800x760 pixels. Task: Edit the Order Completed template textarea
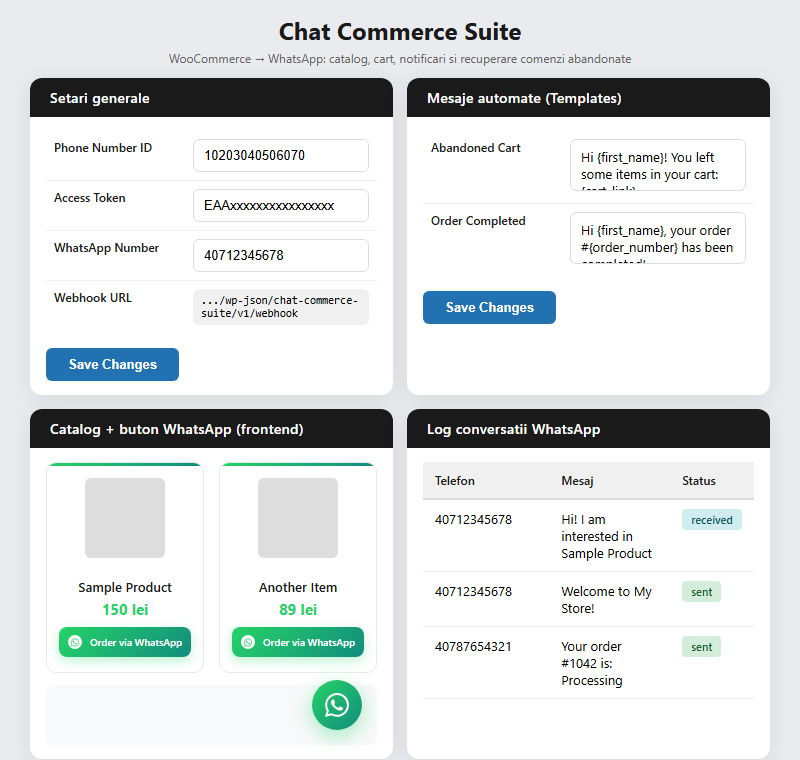coord(658,238)
